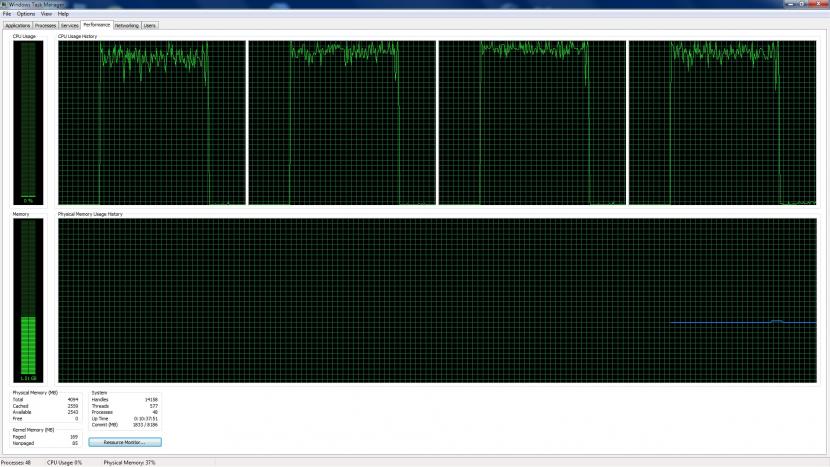
Task: Click the third CPU core history graph
Action: [x=533, y=123]
